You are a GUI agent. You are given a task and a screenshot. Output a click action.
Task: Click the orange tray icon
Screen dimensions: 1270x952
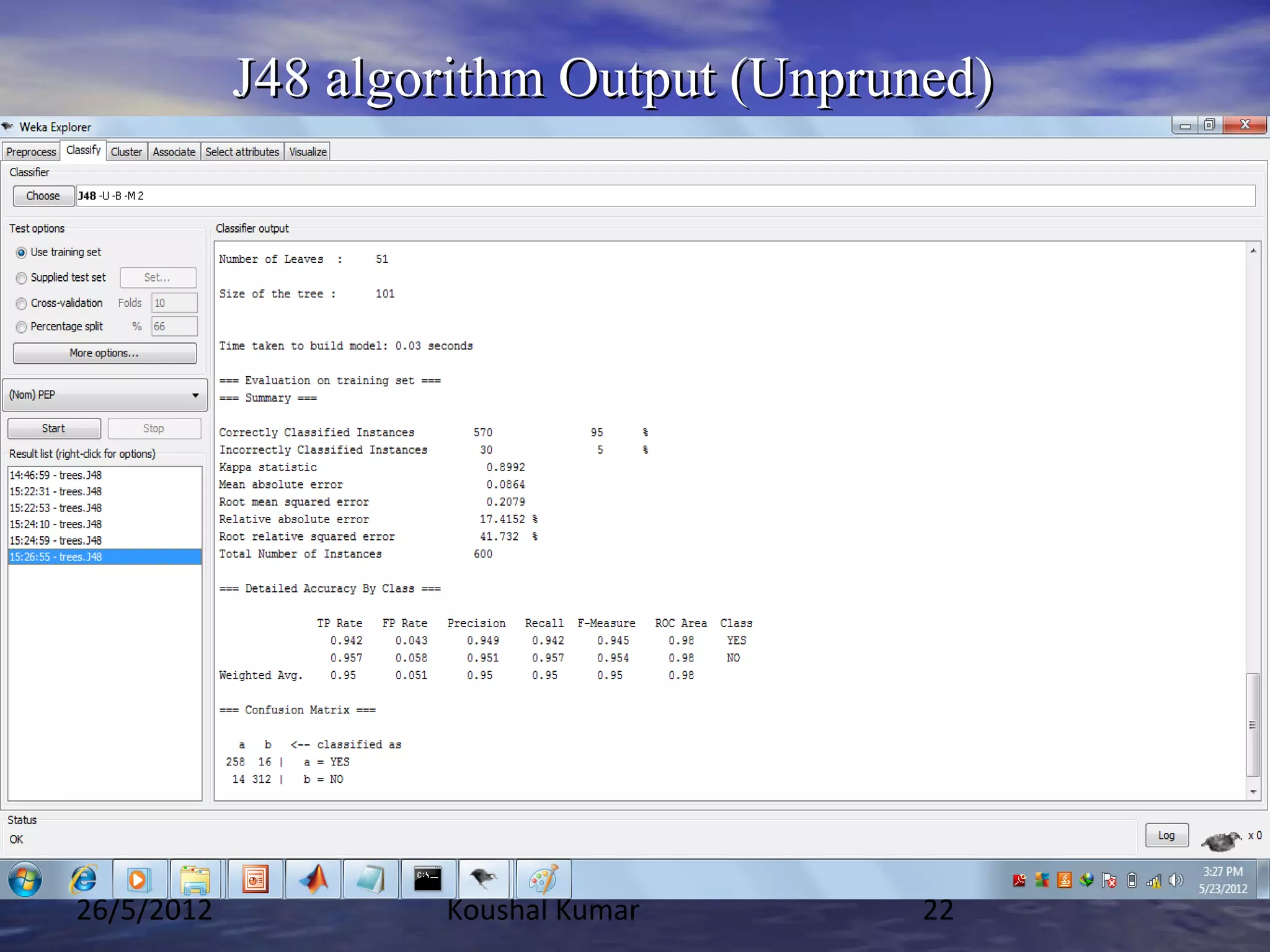click(1065, 880)
